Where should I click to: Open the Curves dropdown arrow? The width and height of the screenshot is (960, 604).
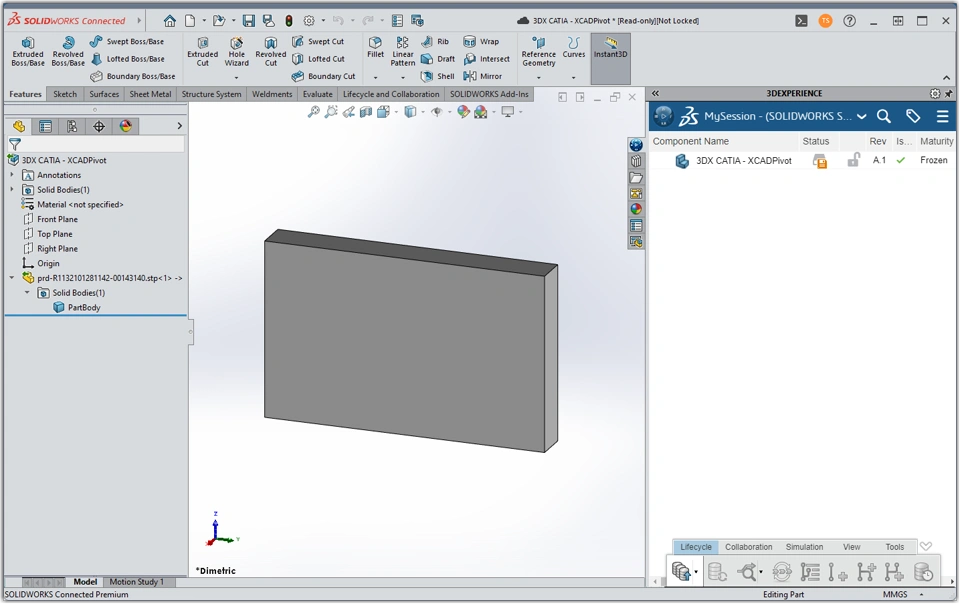click(x=574, y=78)
